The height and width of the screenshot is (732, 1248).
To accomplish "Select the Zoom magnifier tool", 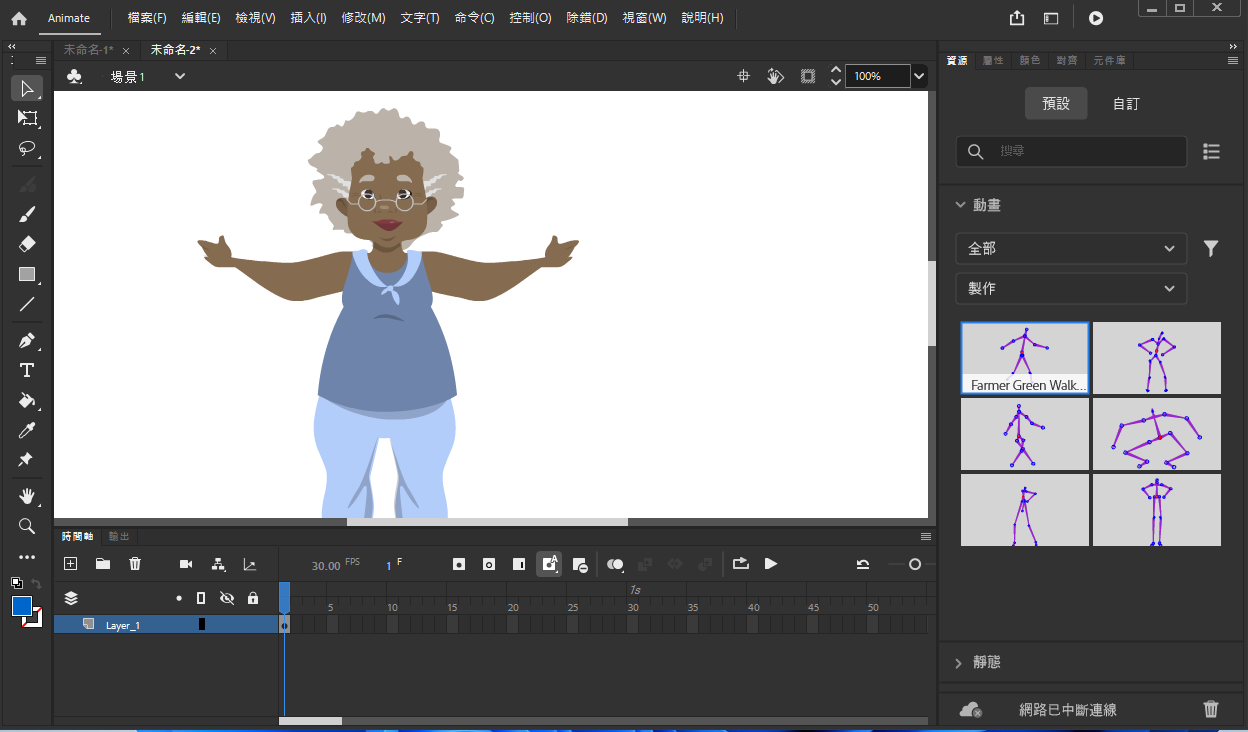I will coord(27,526).
